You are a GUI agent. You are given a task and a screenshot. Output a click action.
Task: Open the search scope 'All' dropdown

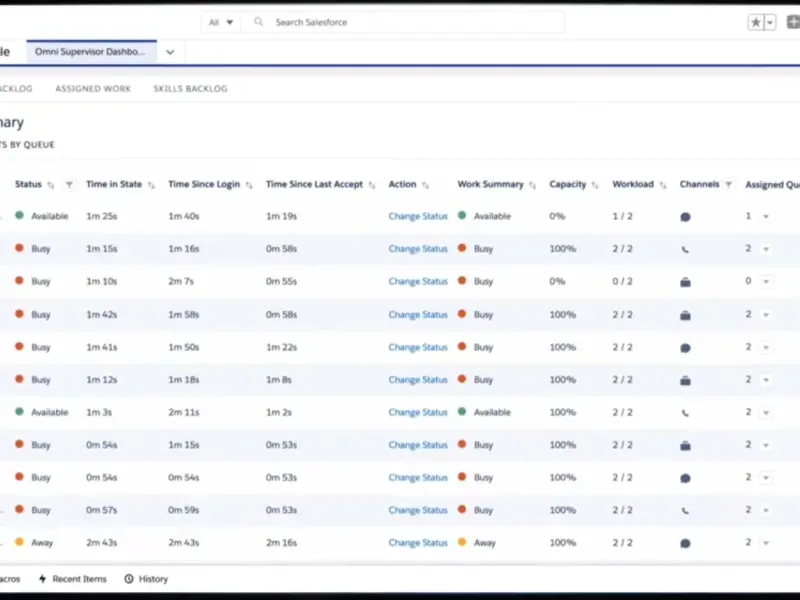(x=221, y=22)
